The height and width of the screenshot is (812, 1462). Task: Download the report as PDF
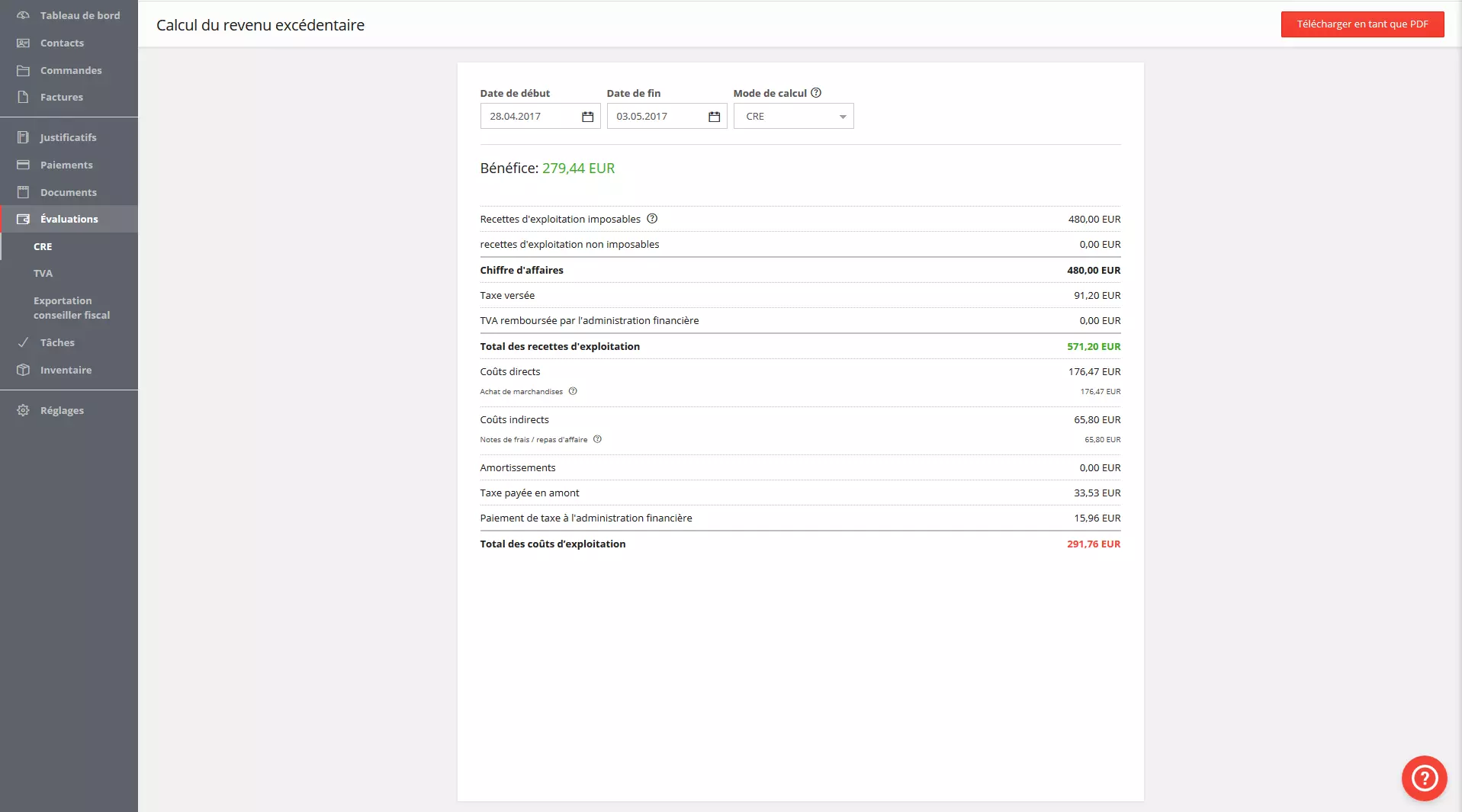1361,24
